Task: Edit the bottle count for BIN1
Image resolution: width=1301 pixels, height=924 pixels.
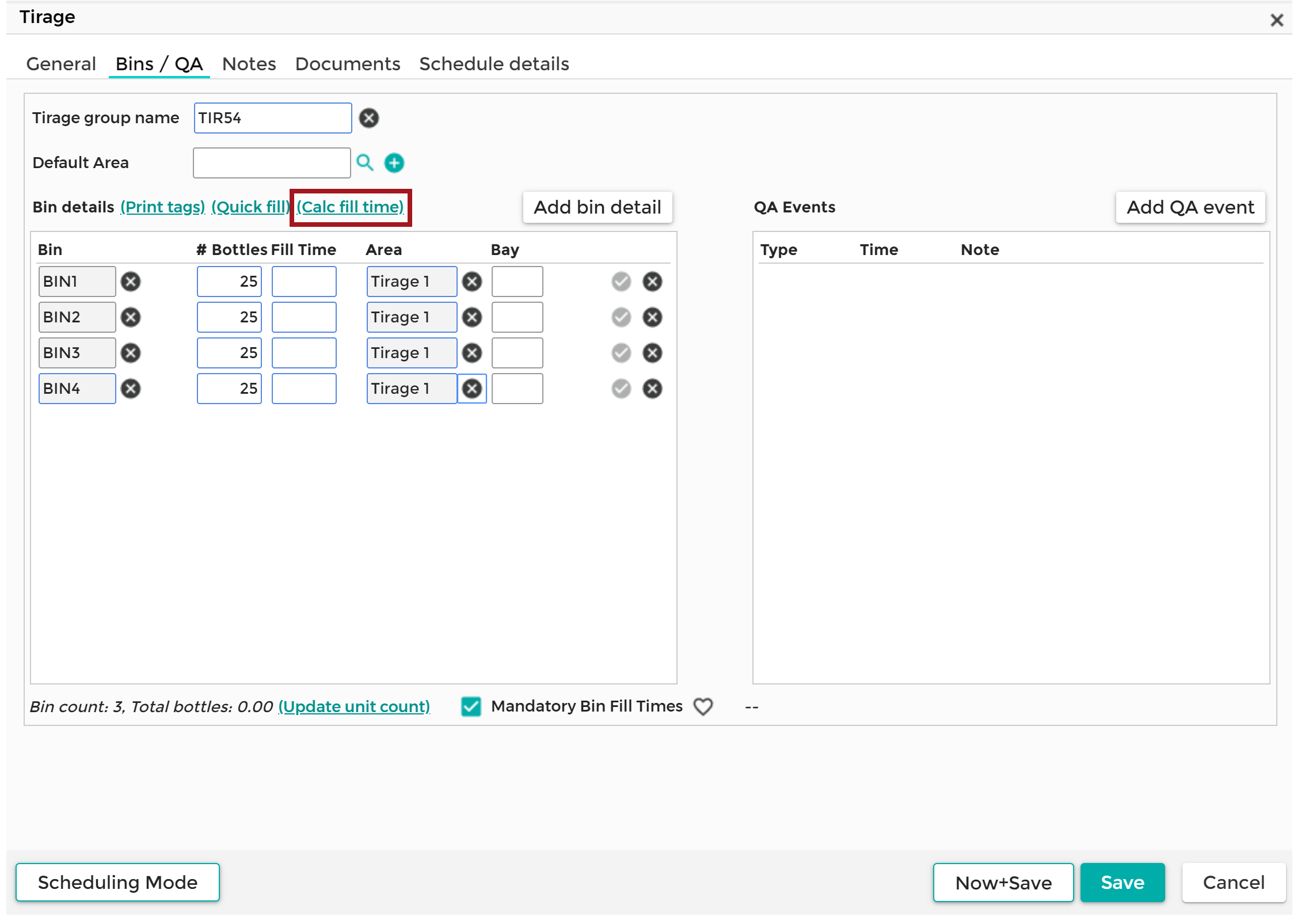Action: point(229,282)
